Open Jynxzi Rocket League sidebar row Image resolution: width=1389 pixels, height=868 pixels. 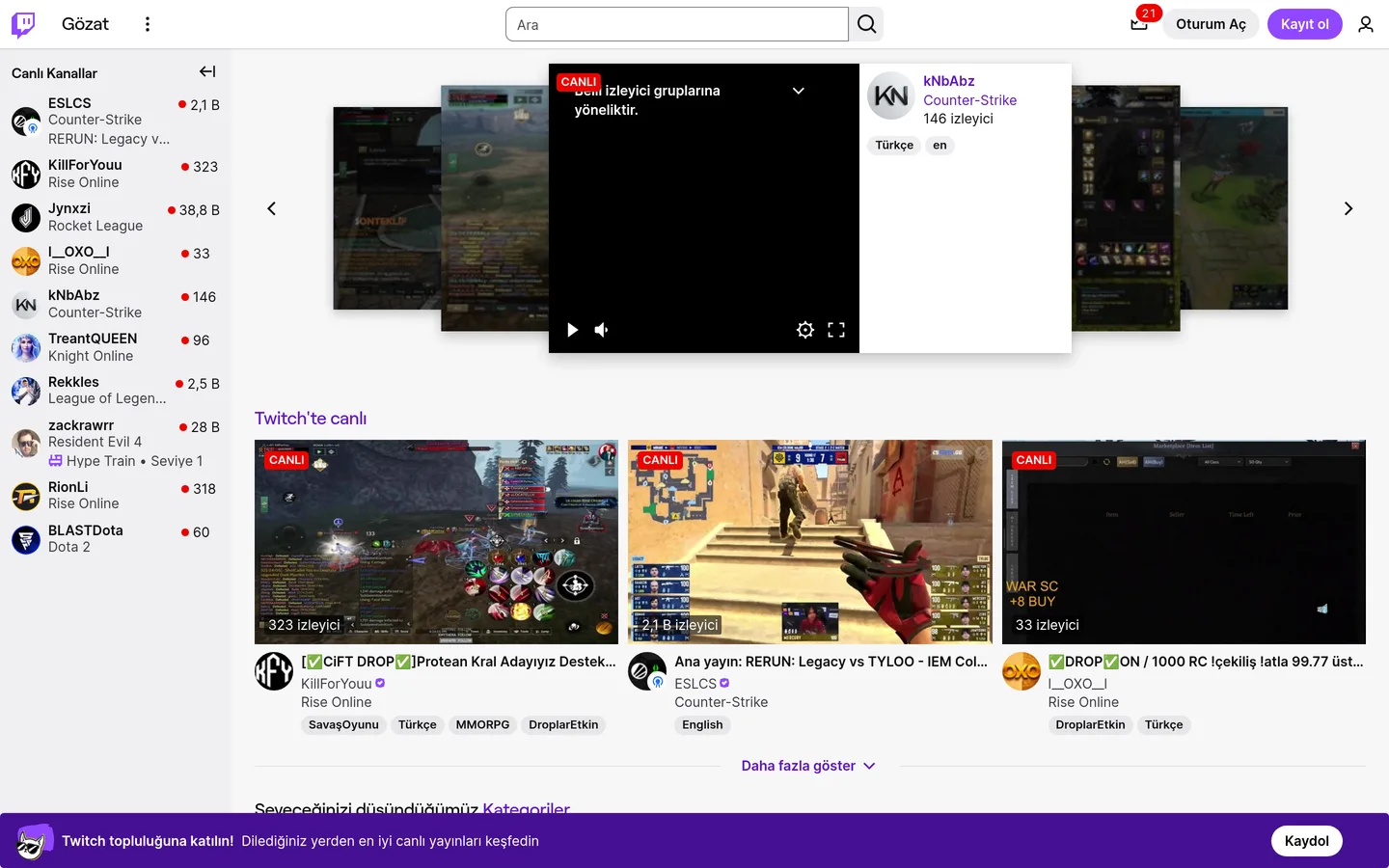click(x=116, y=217)
